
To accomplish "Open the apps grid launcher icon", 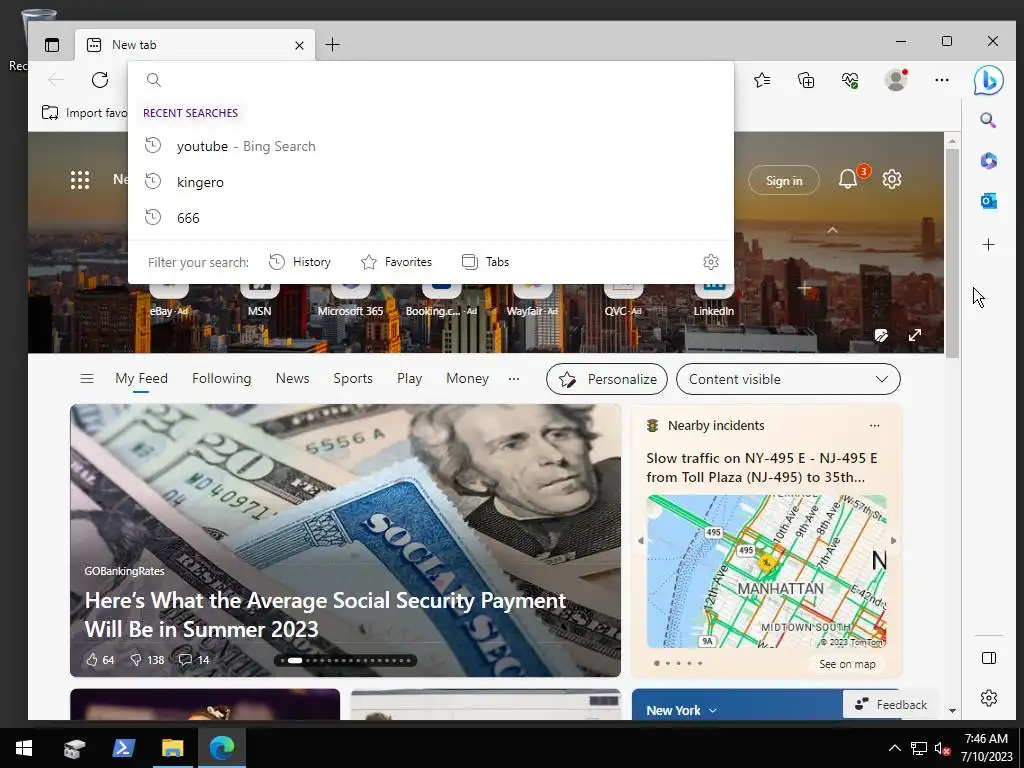I will pos(80,180).
